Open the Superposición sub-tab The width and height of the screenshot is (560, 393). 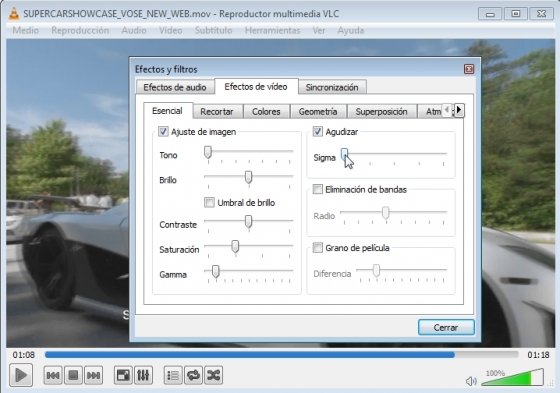[x=381, y=111]
